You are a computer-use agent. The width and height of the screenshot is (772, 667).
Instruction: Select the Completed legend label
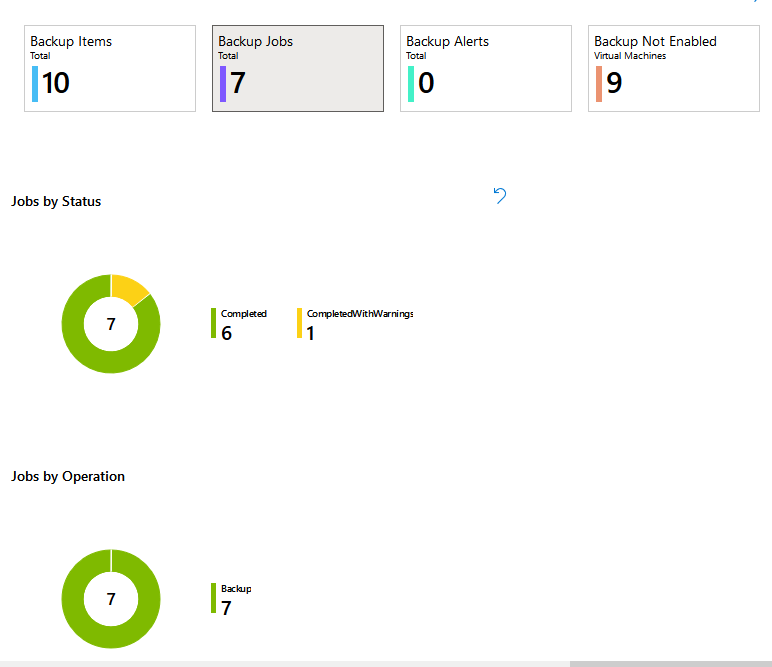point(243,314)
